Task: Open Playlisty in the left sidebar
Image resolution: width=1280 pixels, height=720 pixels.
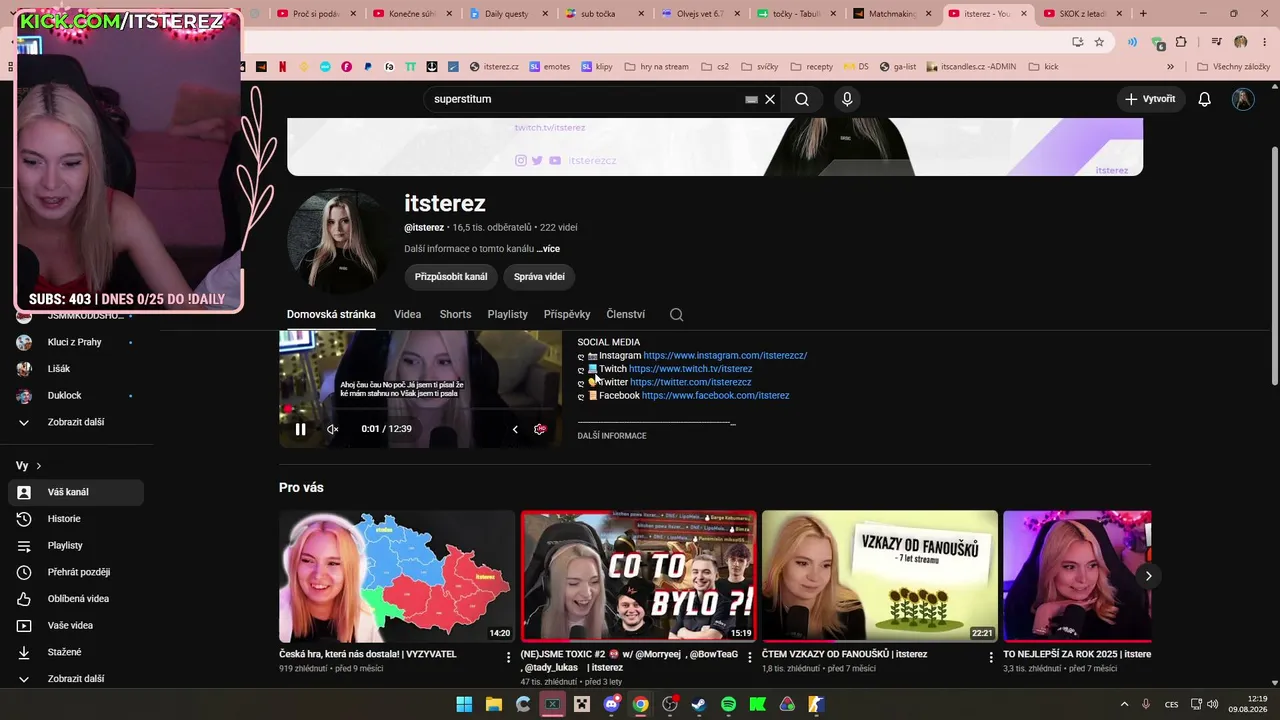Action: click(76, 545)
